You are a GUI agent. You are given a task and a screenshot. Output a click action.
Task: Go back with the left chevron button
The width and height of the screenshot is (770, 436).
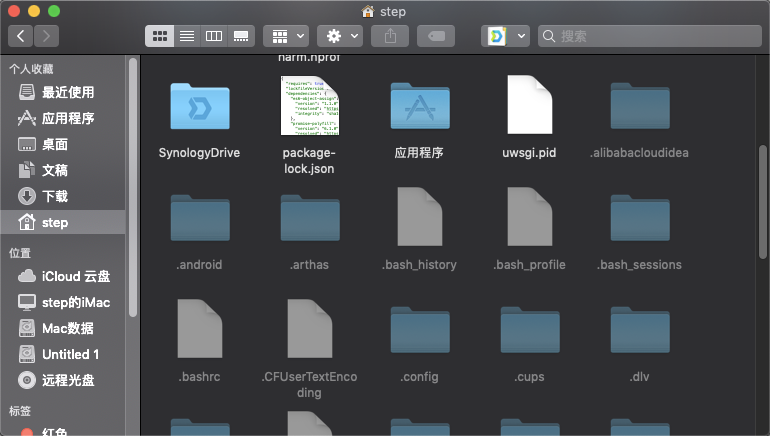21,36
